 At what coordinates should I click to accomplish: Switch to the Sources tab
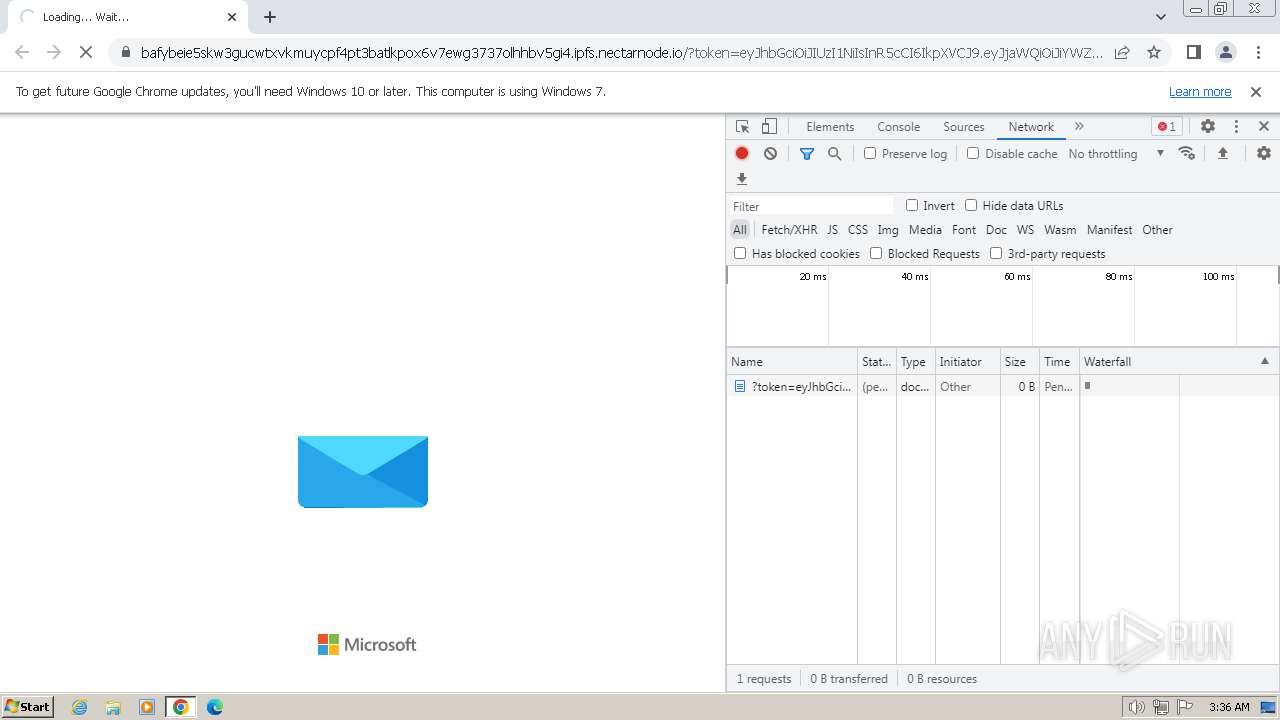tap(964, 127)
